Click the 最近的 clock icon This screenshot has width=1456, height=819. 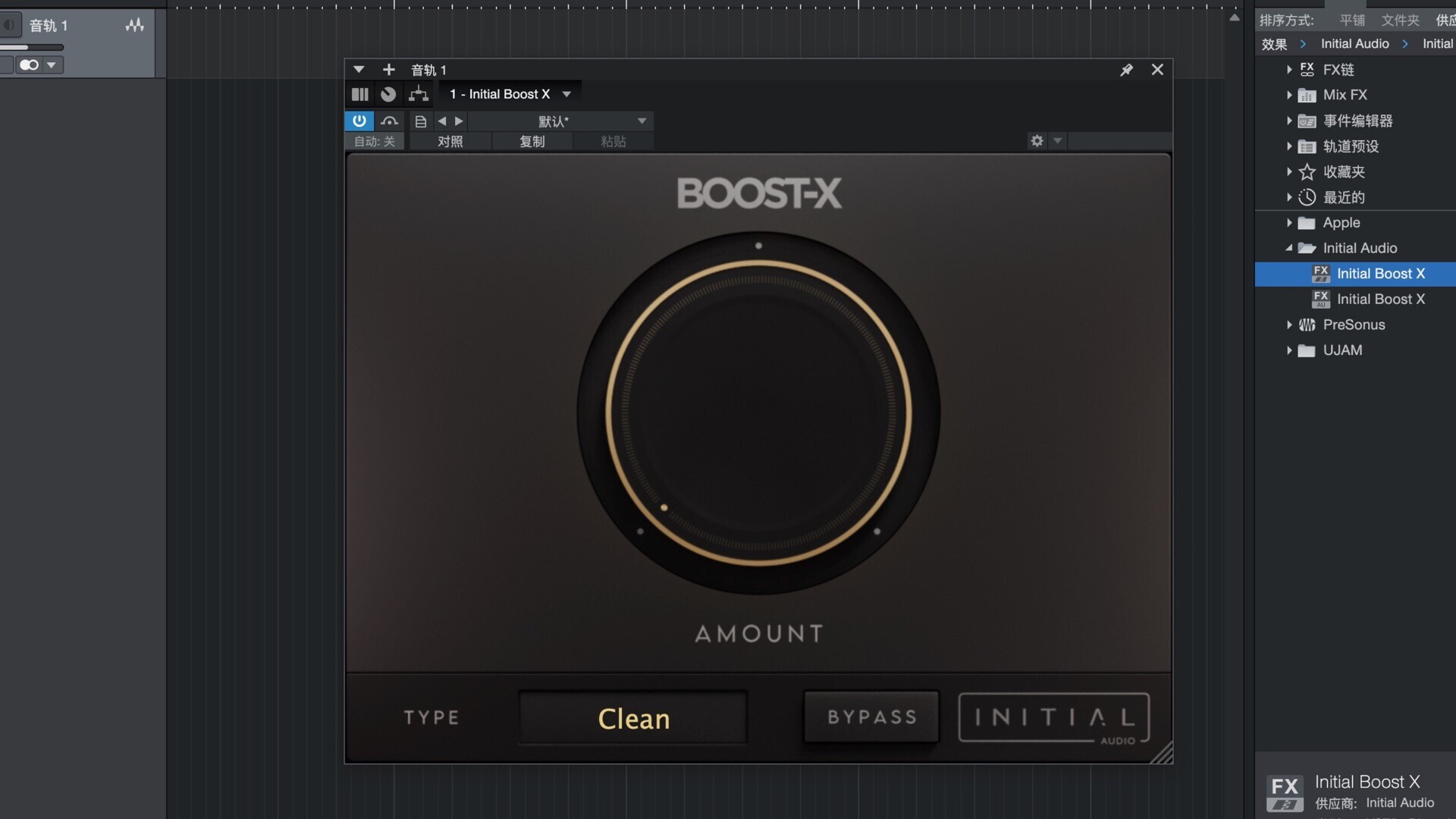(1307, 197)
